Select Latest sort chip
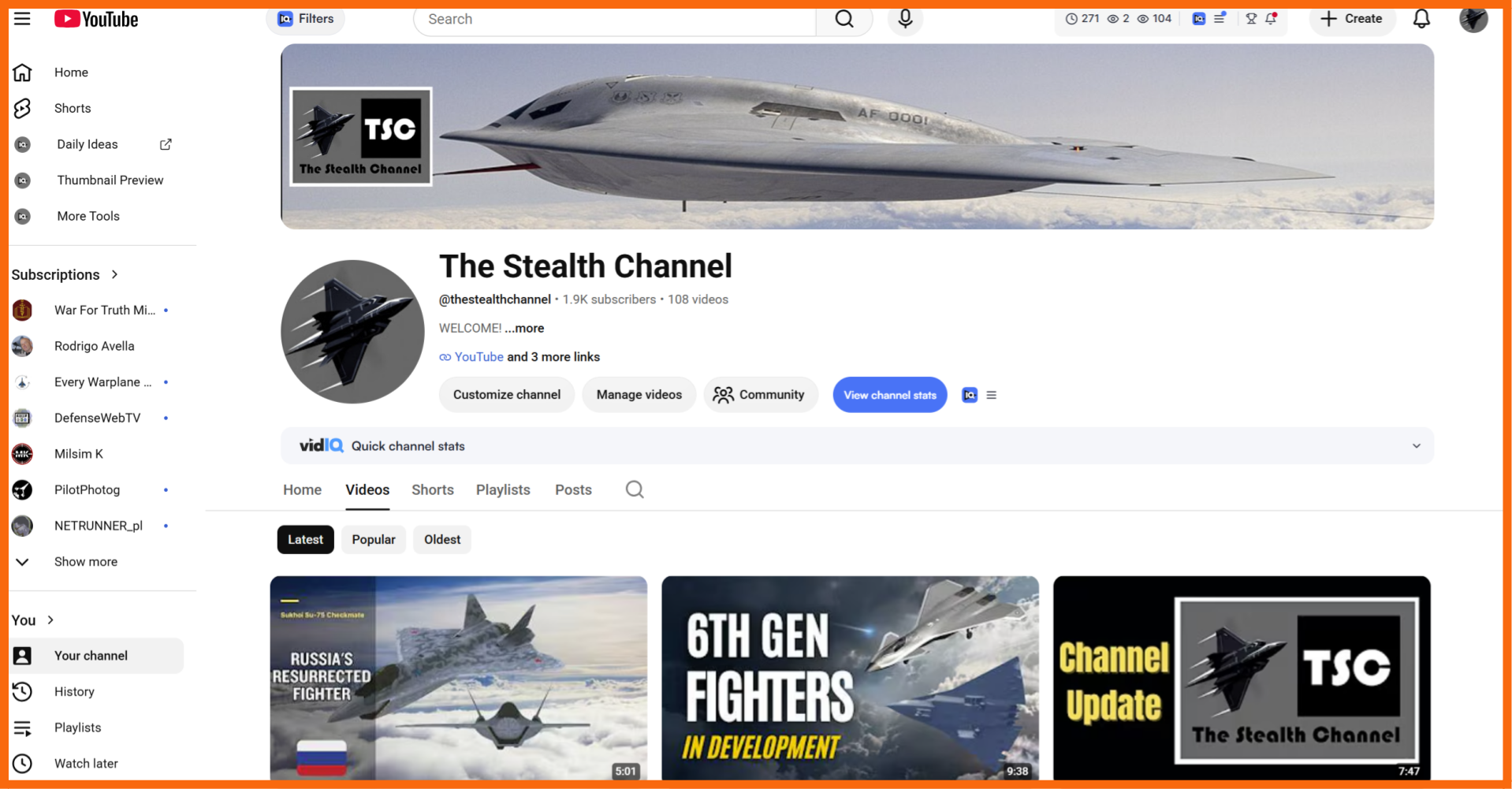The image size is (1512, 789). pos(305,540)
